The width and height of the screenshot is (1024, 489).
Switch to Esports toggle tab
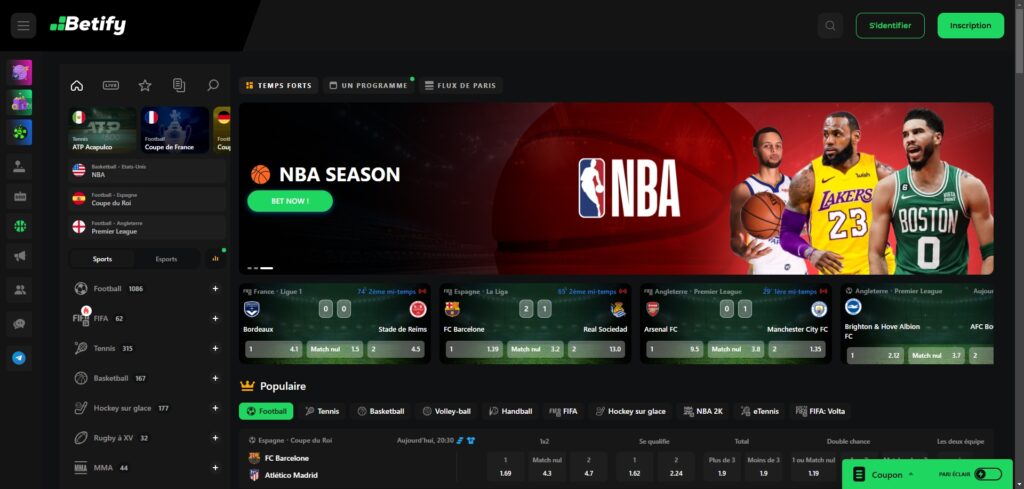(167, 259)
